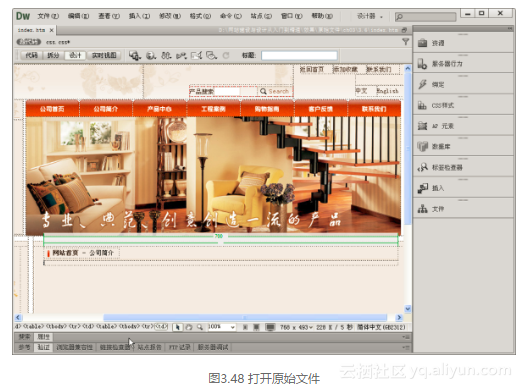522x390 pixels.
Task: Toggle 实时视图 (Live View)
Action: click(x=104, y=55)
